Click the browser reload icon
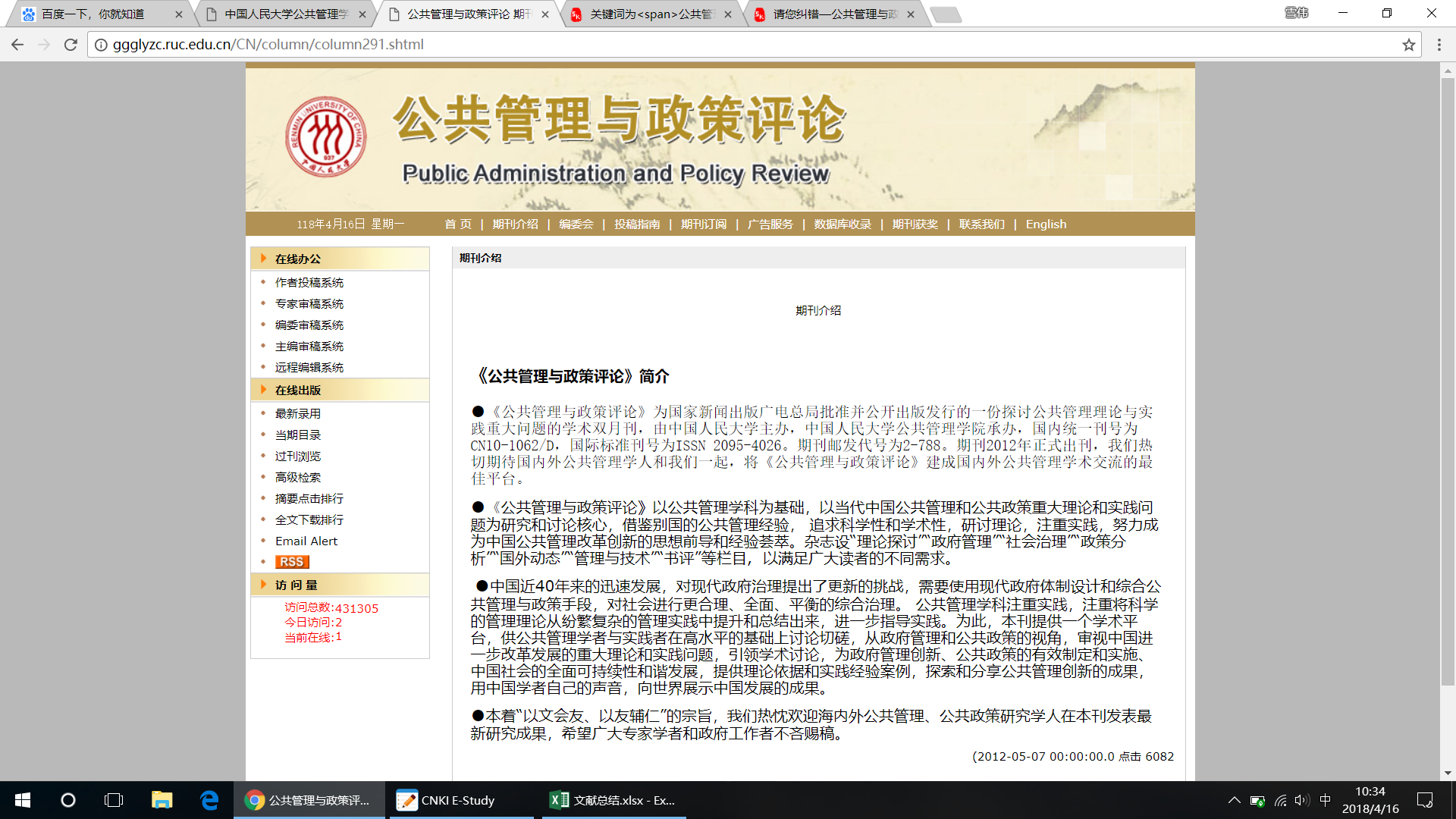Screen dimensions: 1456x819 71,45
